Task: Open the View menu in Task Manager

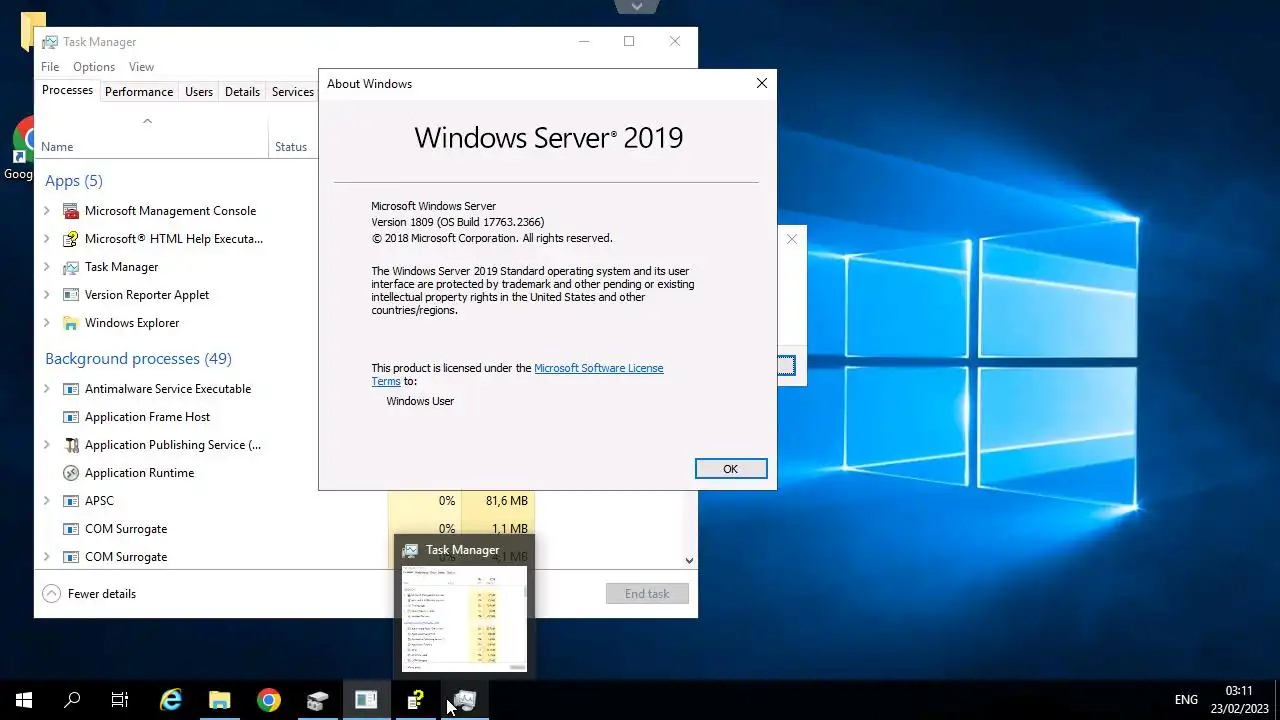Action: (x=141, y=67)
